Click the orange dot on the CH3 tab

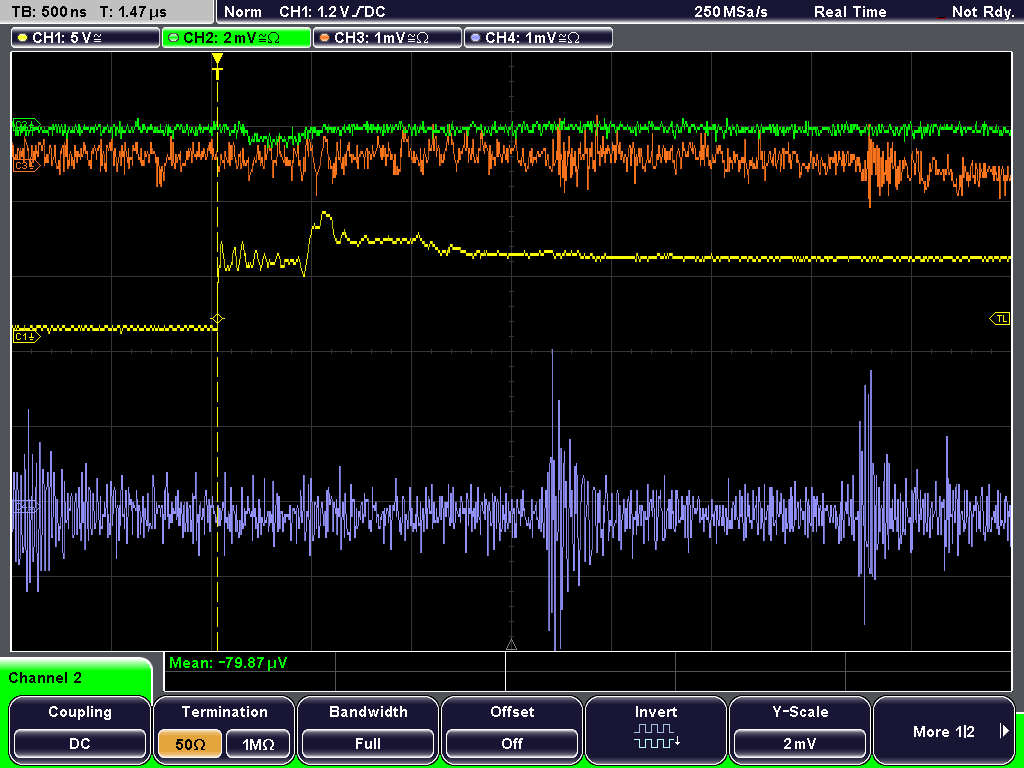[325, 38]
